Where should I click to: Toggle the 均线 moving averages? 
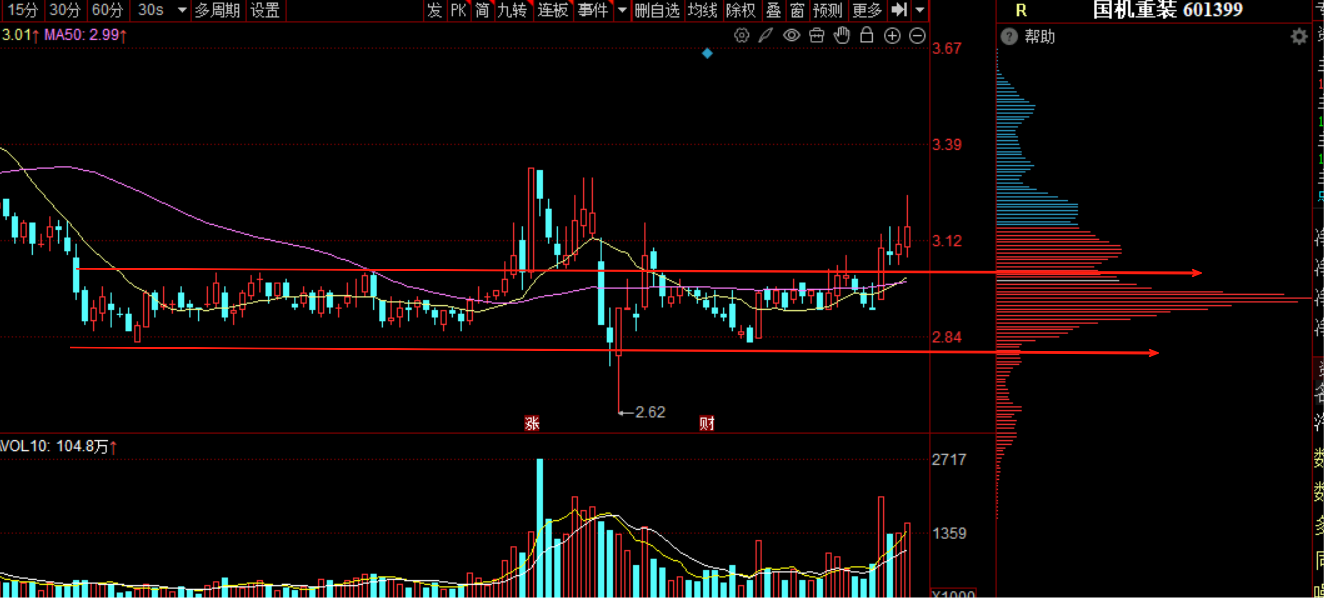pos(702,10)
